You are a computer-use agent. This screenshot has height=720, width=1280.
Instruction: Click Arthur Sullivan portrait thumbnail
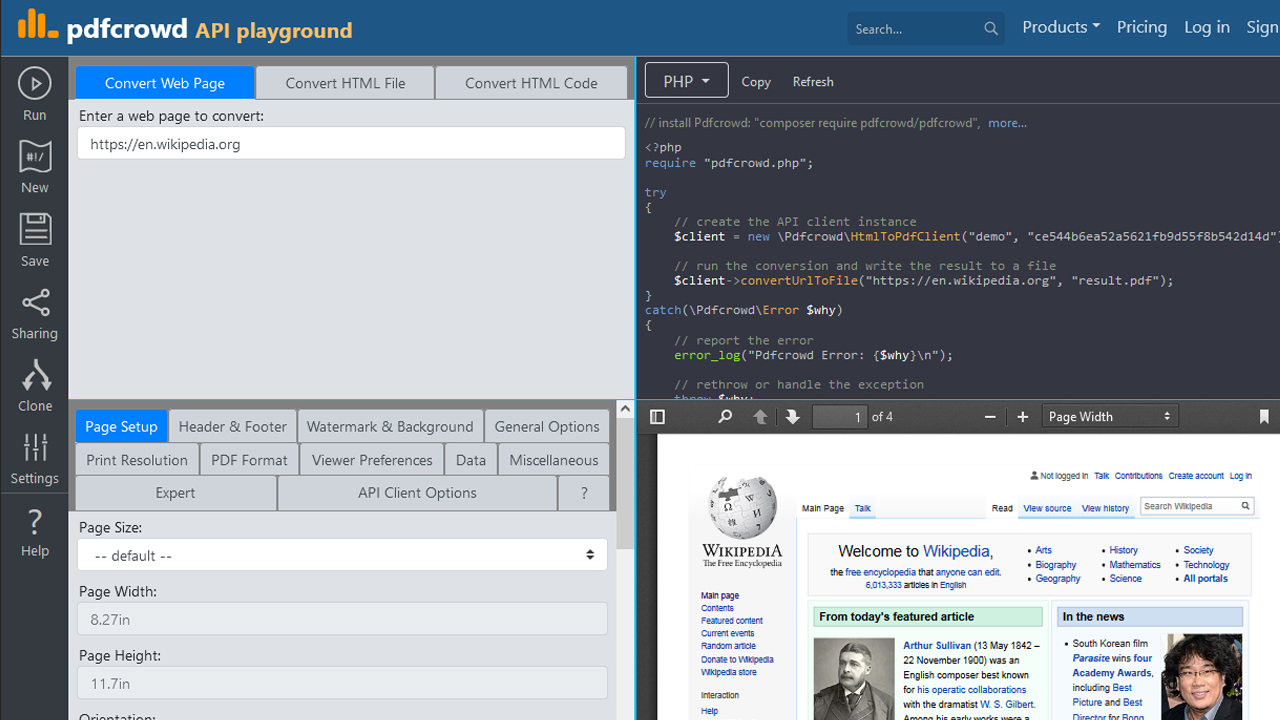(854, 679)
